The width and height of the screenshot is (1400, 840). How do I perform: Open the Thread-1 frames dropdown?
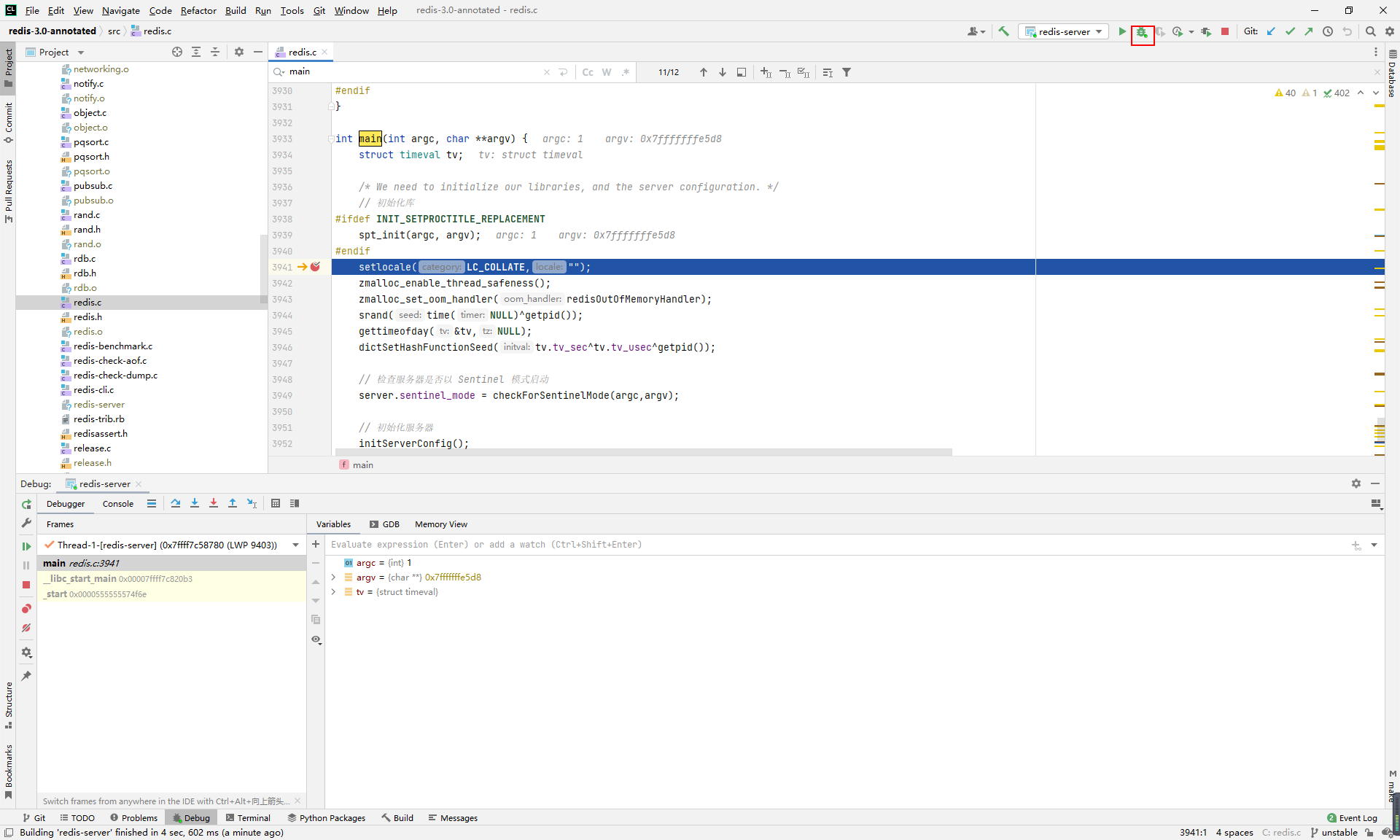point(295,545)
